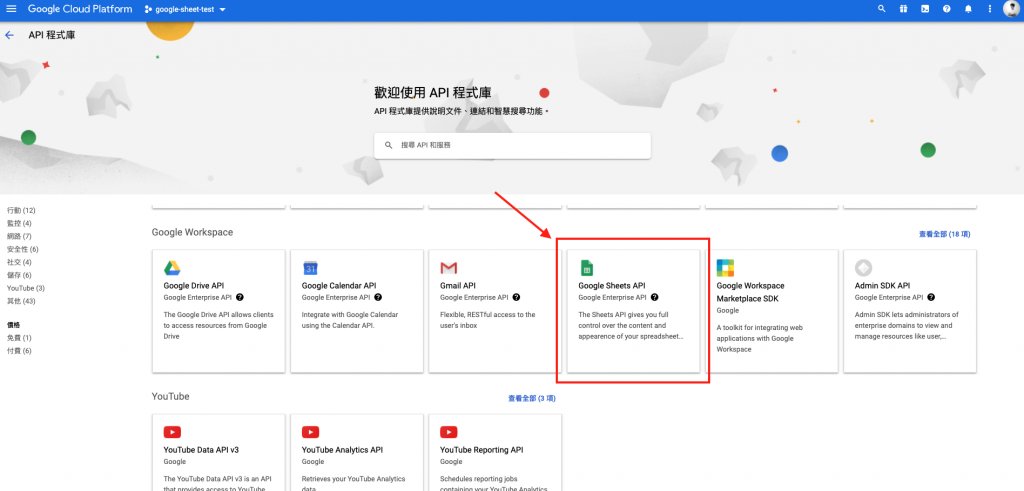Click info icon beside Google Drive Enterprise API
The height and width of the screenshot is (491, 1024).
[x=240, y=297]
